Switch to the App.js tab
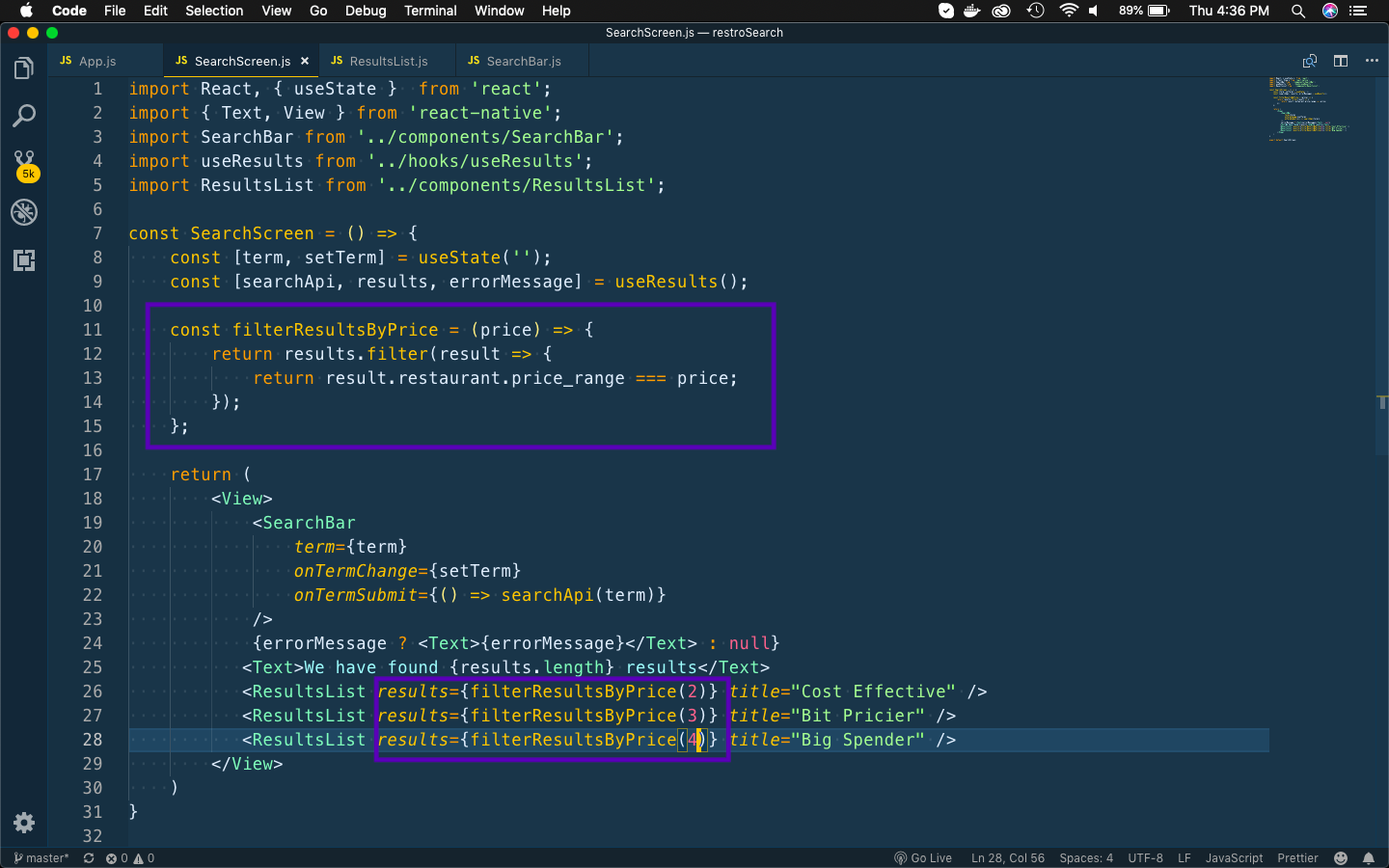Viewport: 1389px width, 868px height. click(104, 61)
